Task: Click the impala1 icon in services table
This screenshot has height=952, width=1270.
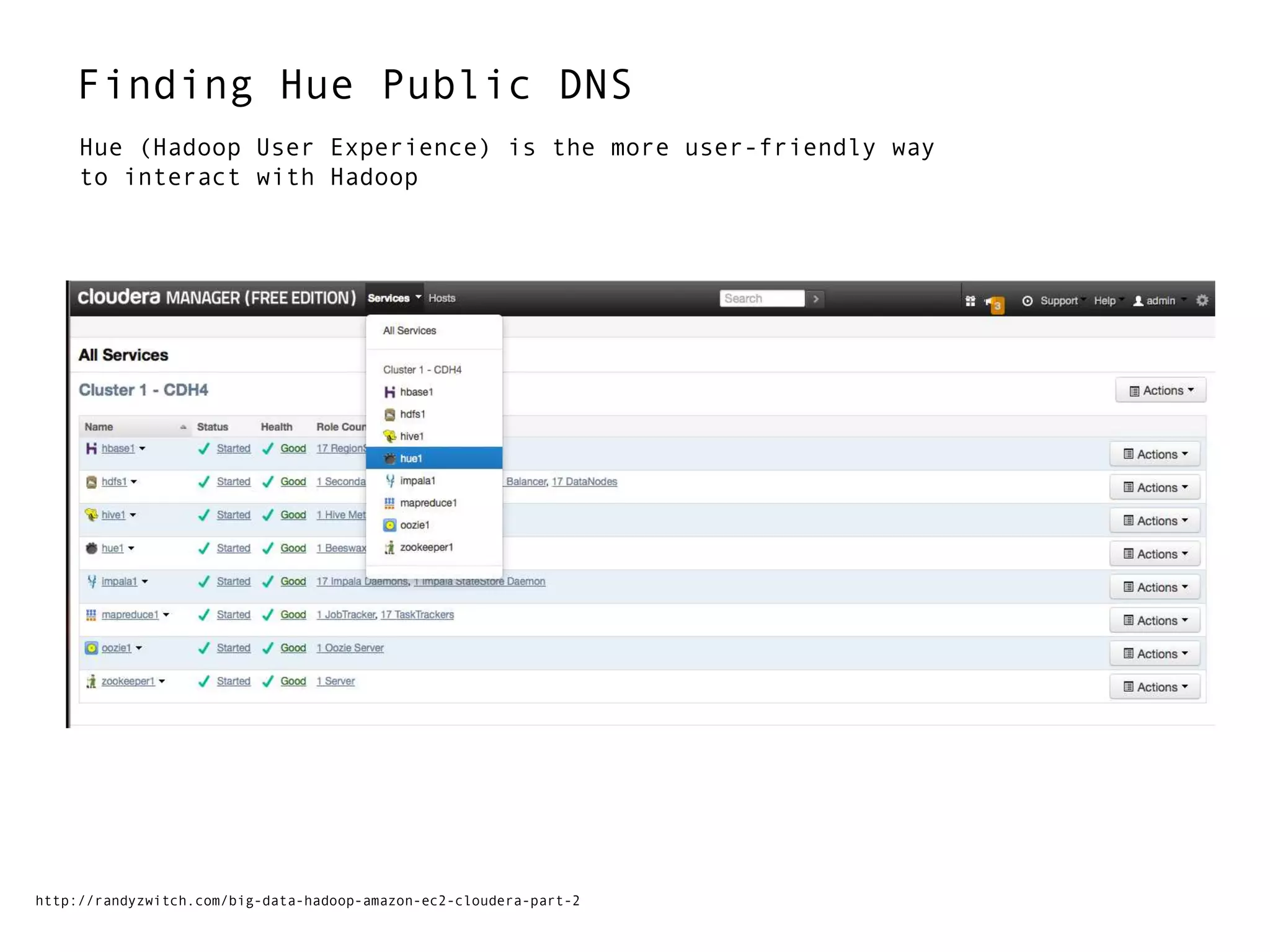Action: [91, 581]
